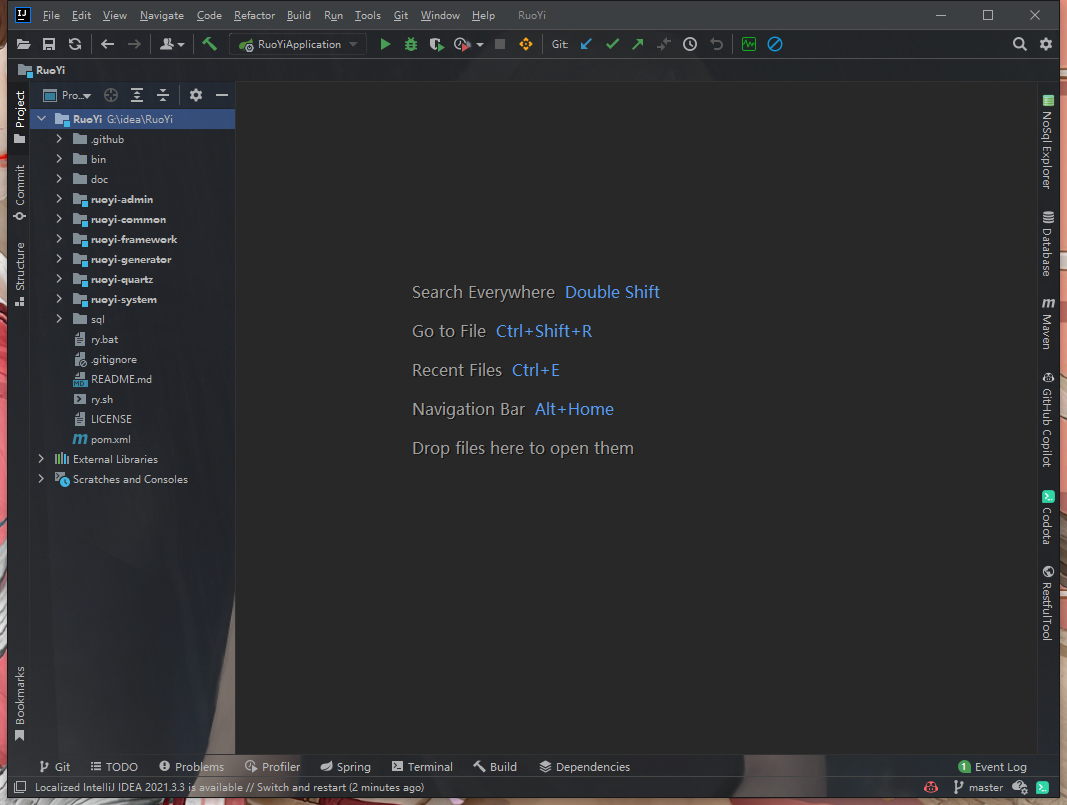Open the Spring tool tab
The width and height of the screenshot is (1067, 805).
[346, 767]
